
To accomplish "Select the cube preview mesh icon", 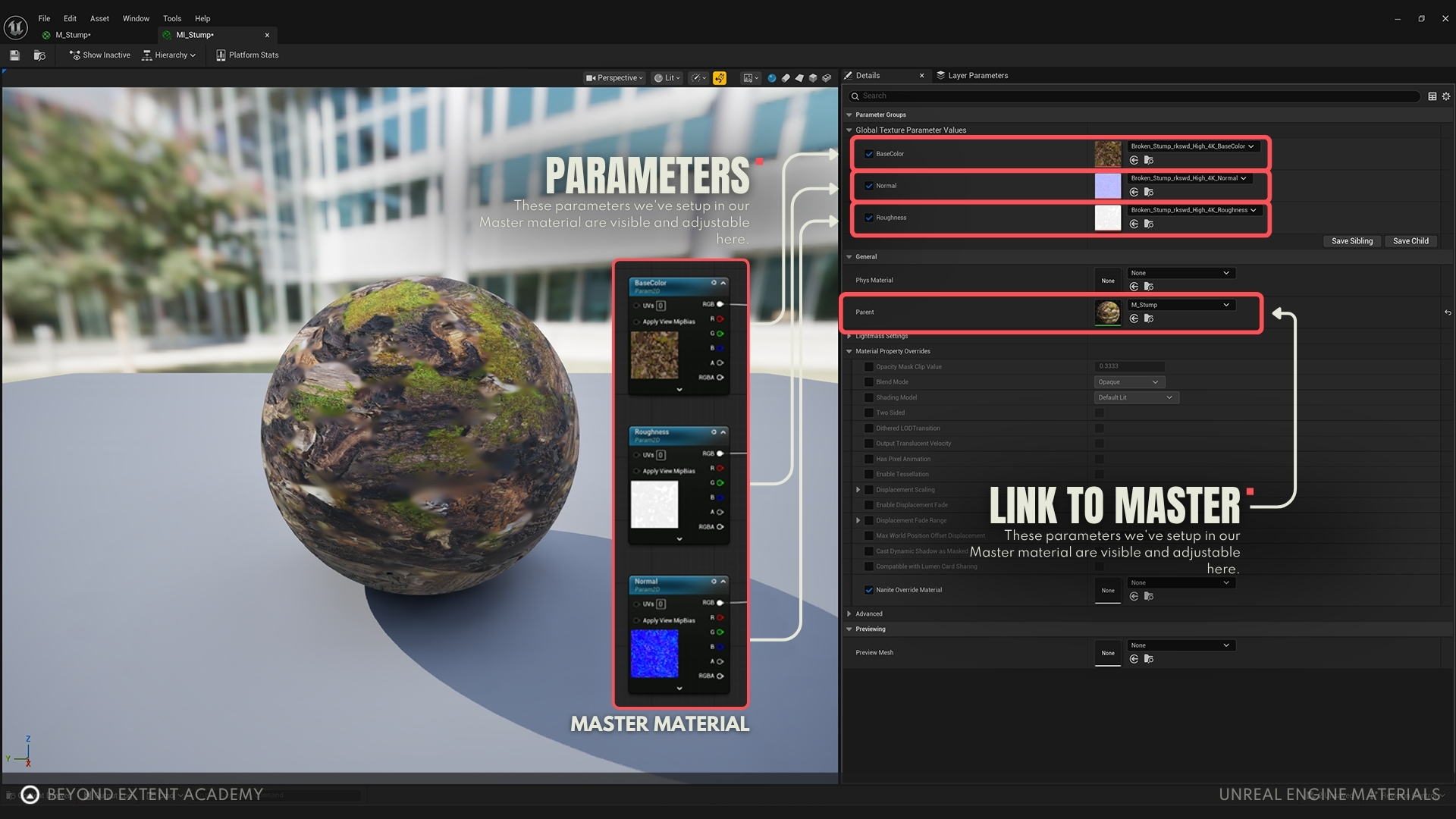I will pos(813,78).
